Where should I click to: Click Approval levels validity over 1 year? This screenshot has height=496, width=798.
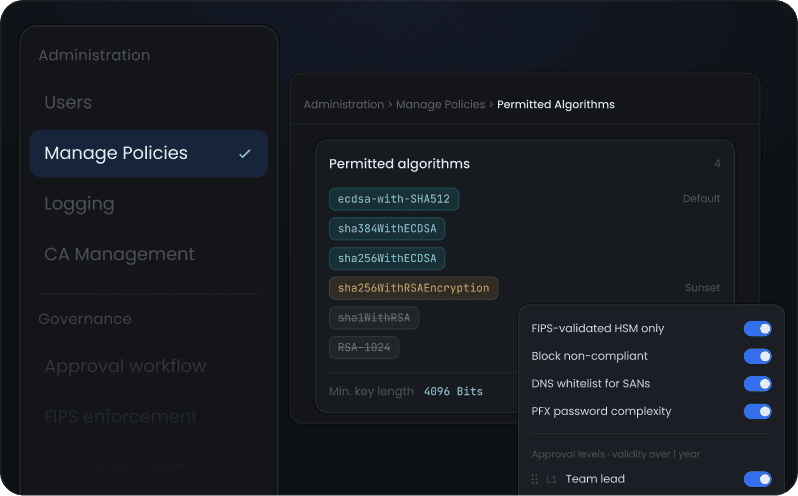[x=615, y=454]
